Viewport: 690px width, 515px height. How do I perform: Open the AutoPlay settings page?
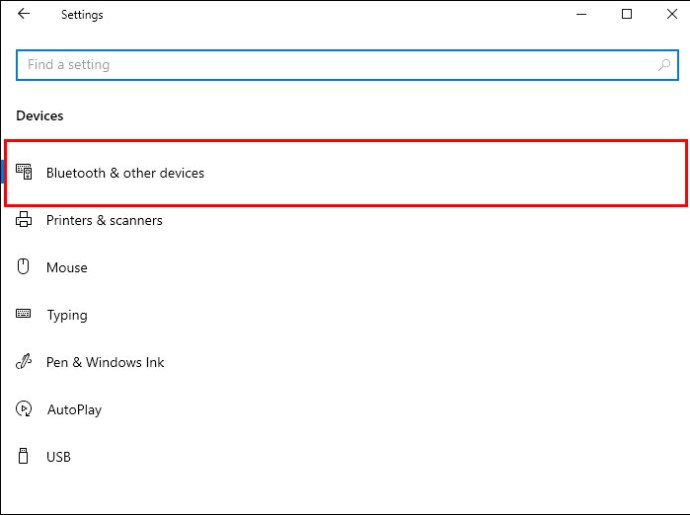click(74, 409)
